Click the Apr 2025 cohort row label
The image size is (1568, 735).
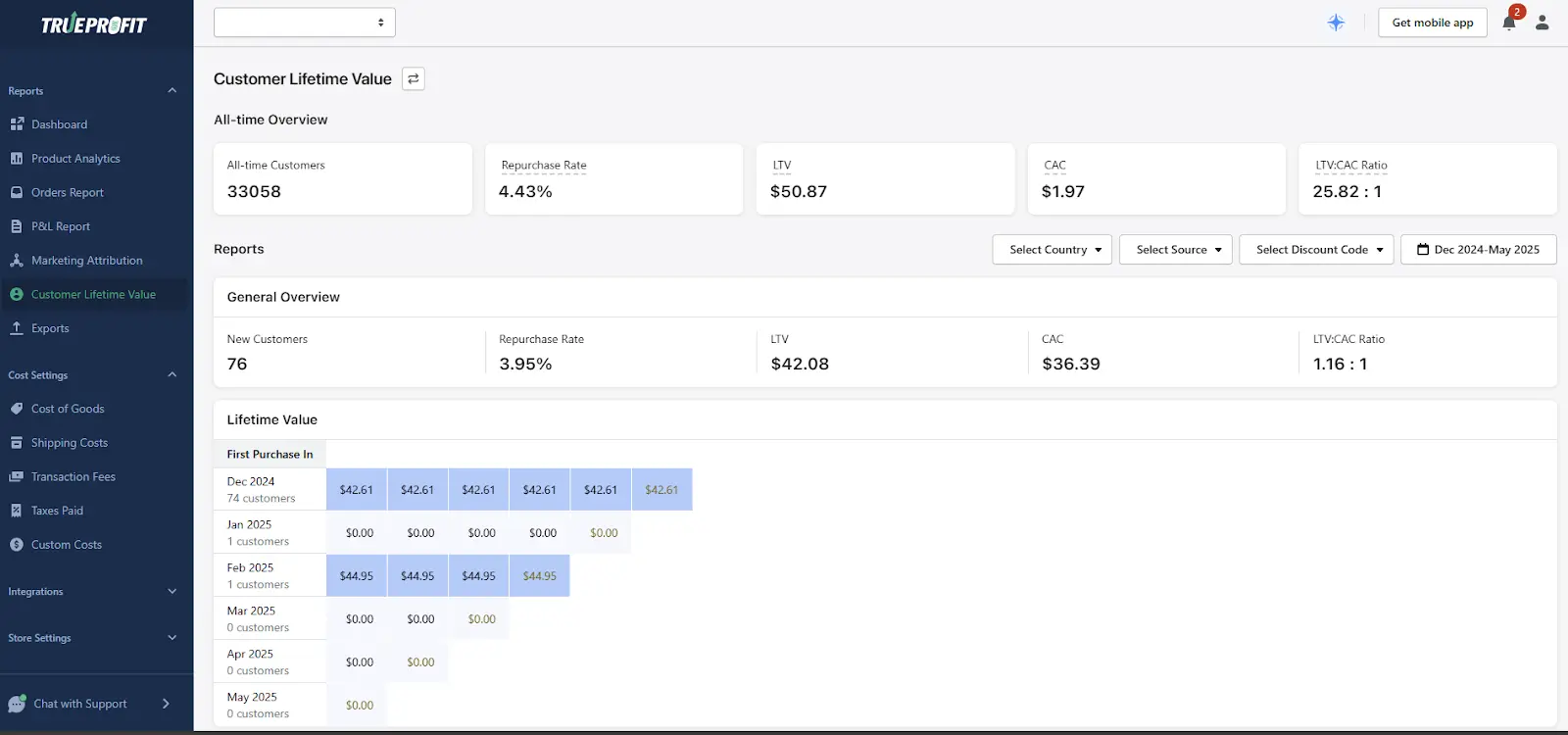269,661
